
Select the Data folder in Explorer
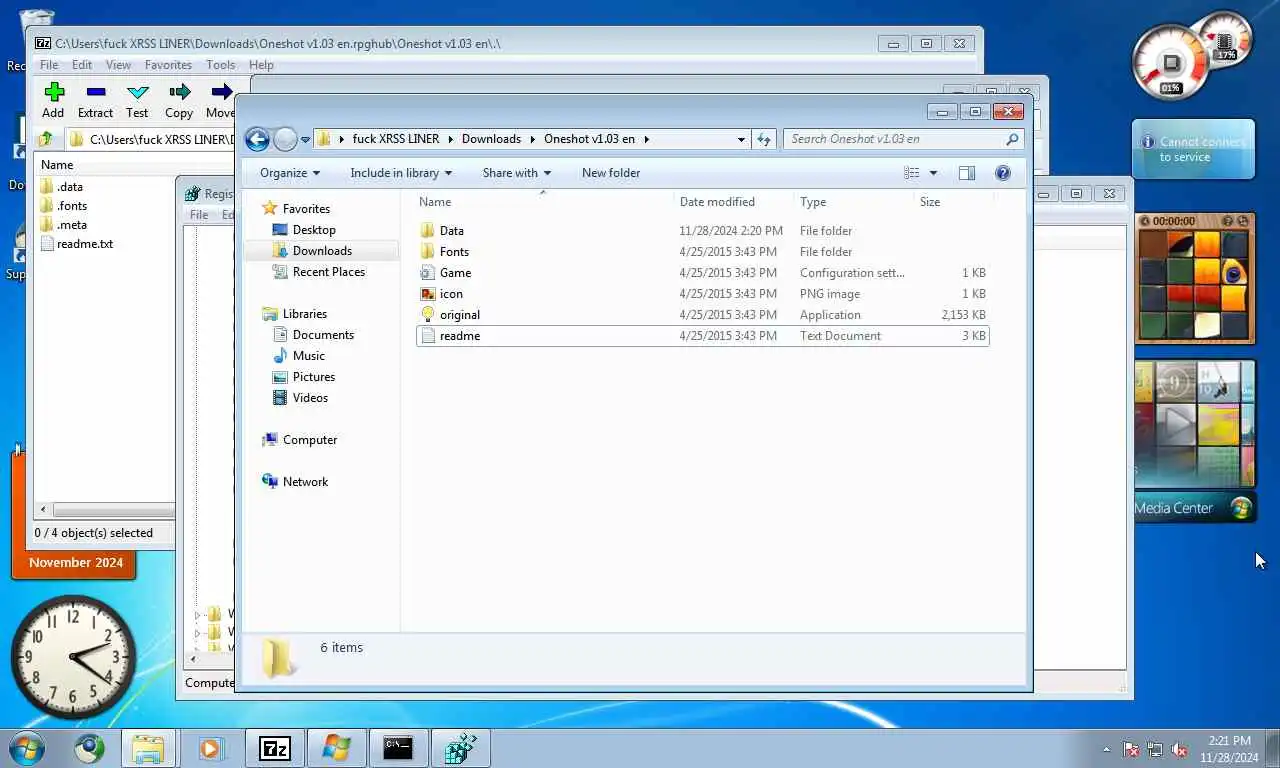click(x=703, y=231)
